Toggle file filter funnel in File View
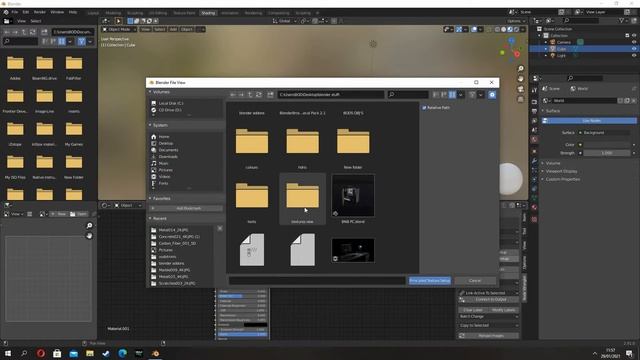 [x=472, y=95]
